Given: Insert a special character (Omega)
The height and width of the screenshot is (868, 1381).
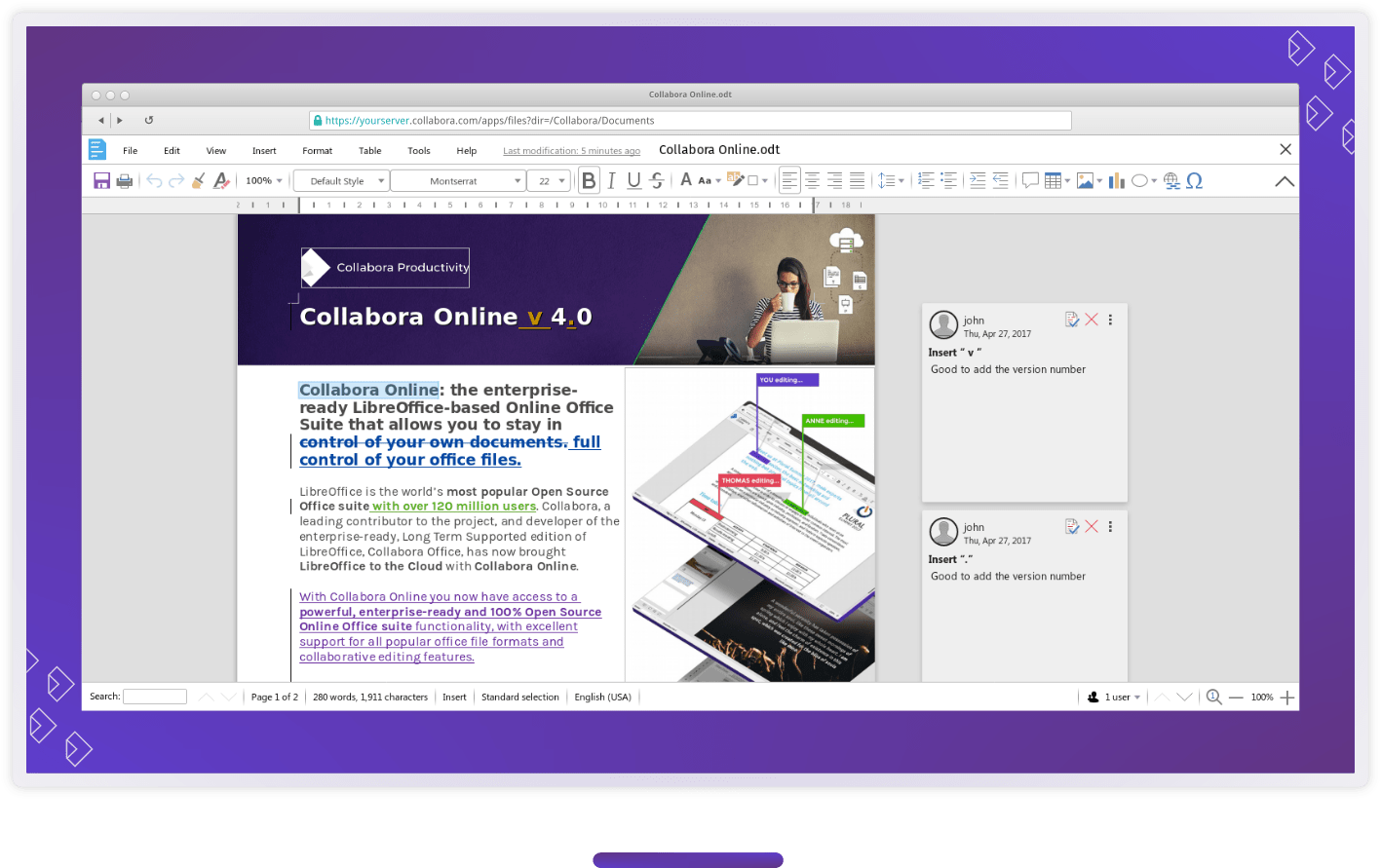Looking at the screenshot, I should (1194, 180).
